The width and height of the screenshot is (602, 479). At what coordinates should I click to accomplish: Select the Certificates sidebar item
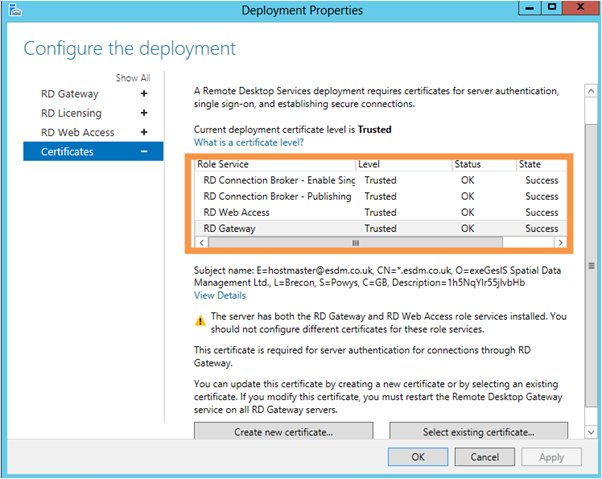(93, 151)
